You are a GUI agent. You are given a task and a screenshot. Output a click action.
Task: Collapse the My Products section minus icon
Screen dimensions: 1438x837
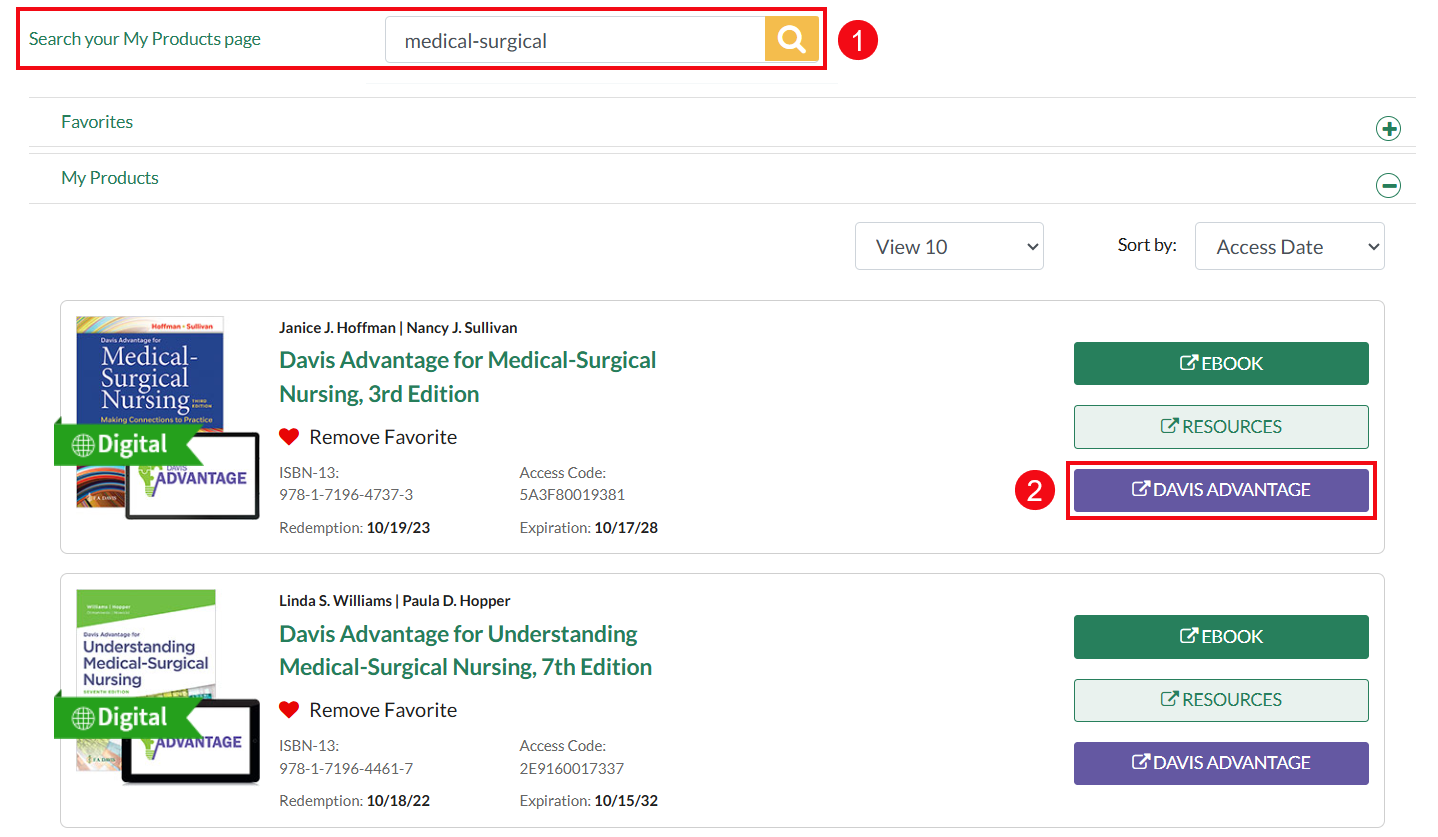[x=1388, y=185]
